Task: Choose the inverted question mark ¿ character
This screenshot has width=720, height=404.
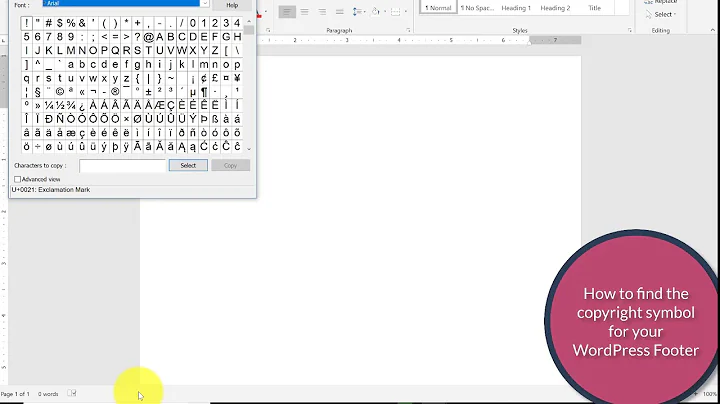Action: (x=82, y=105)
